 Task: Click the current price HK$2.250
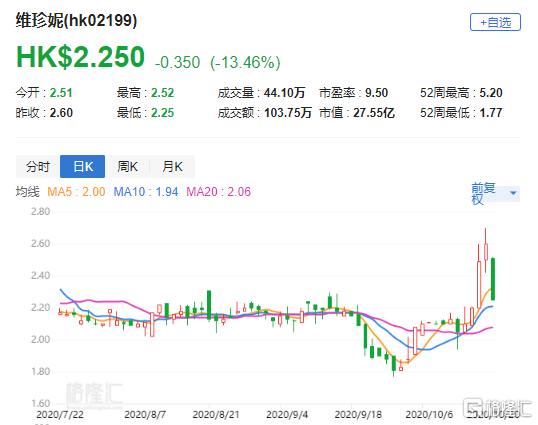tap(80, 57)
